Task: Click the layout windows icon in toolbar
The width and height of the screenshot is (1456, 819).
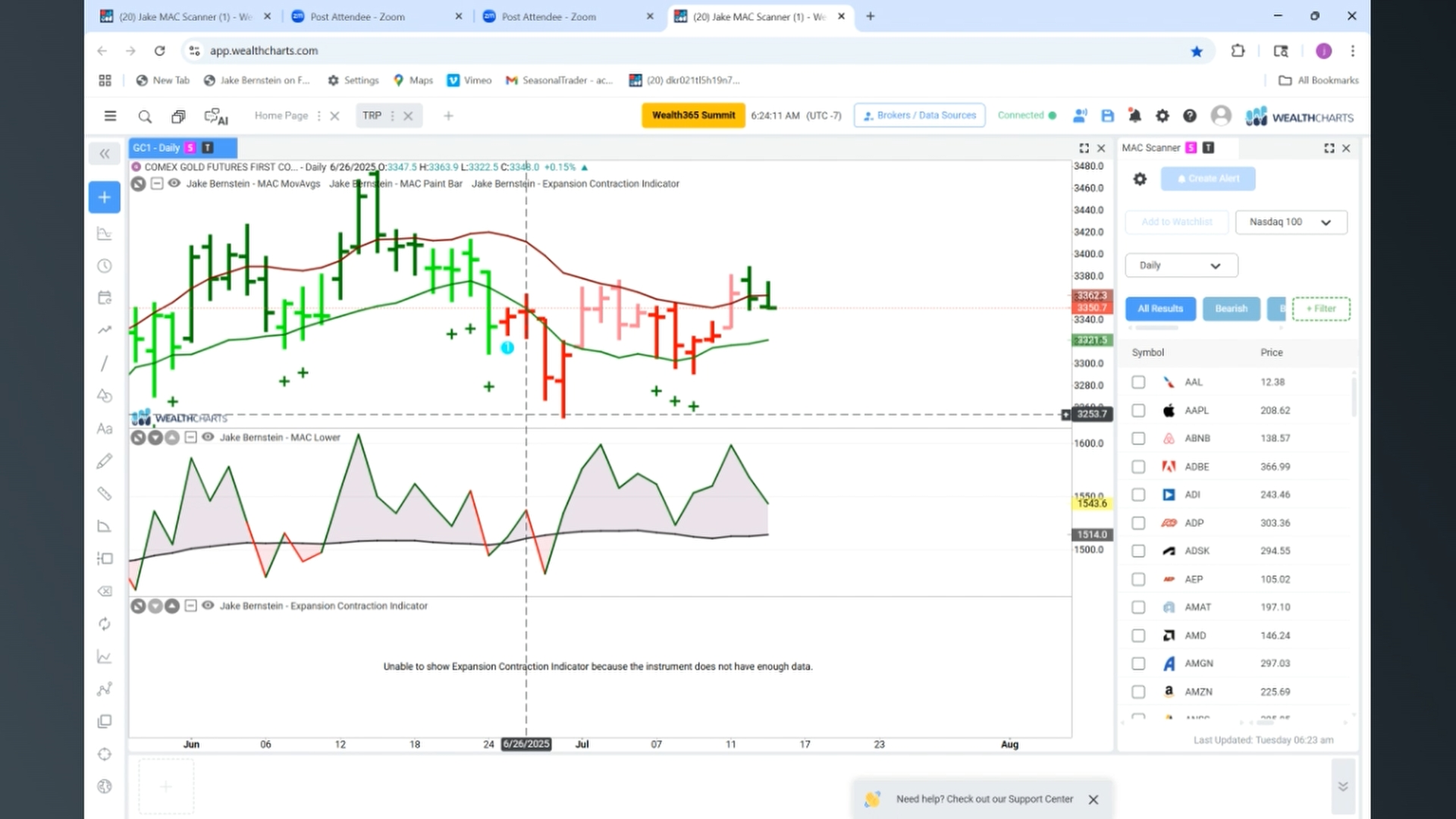Action: point(178,116)
